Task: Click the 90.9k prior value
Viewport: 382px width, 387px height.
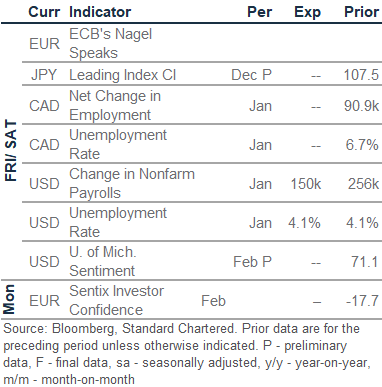Action: pos(361,106)
